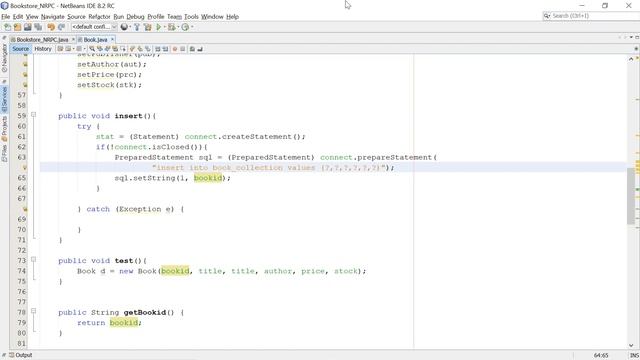Viewport: 640px width, 360px height.
Task: Click Clean and Build Project icon
Action: coord(147,27)
